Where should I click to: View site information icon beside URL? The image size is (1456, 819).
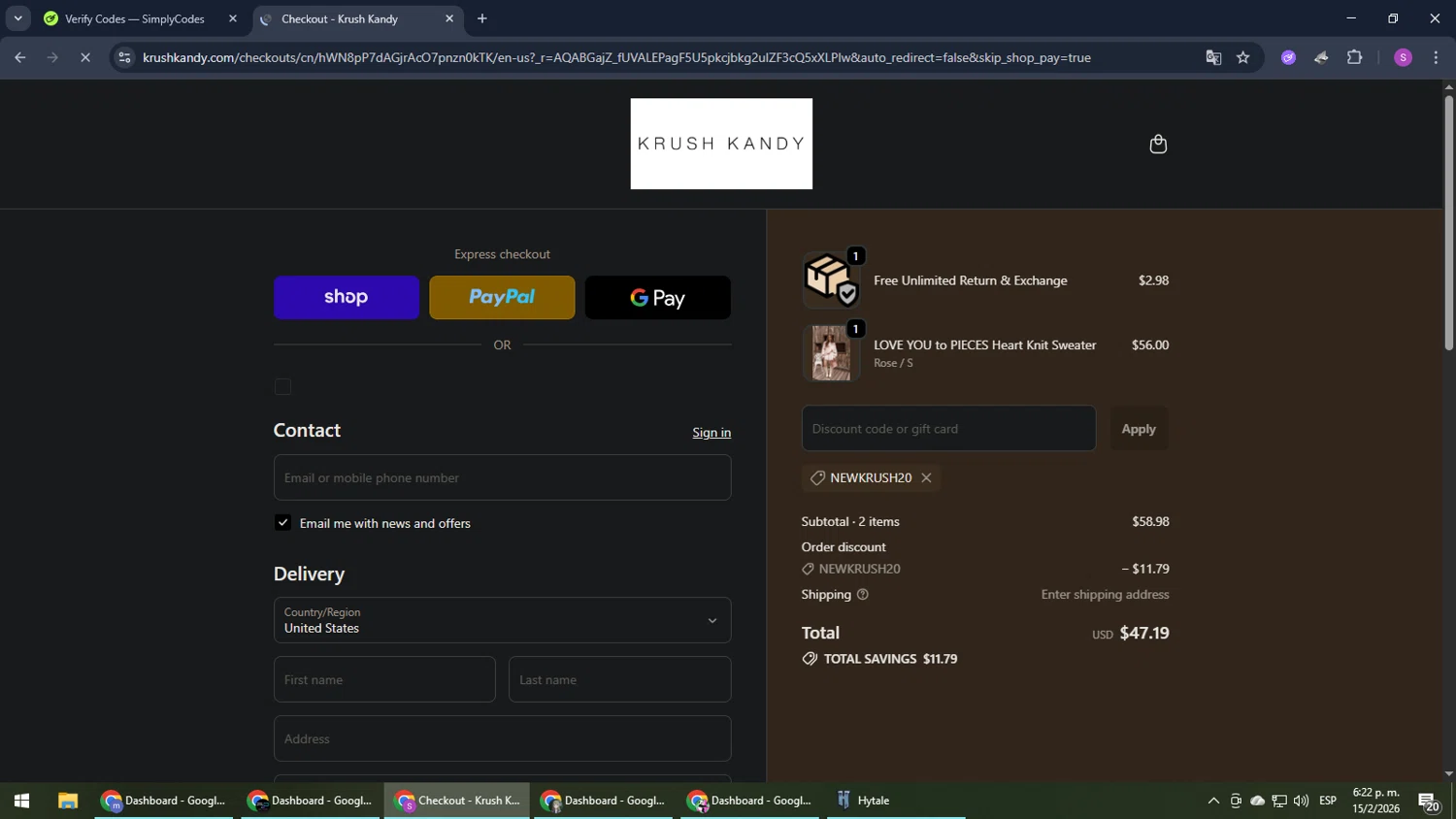(x=123, y=57)
